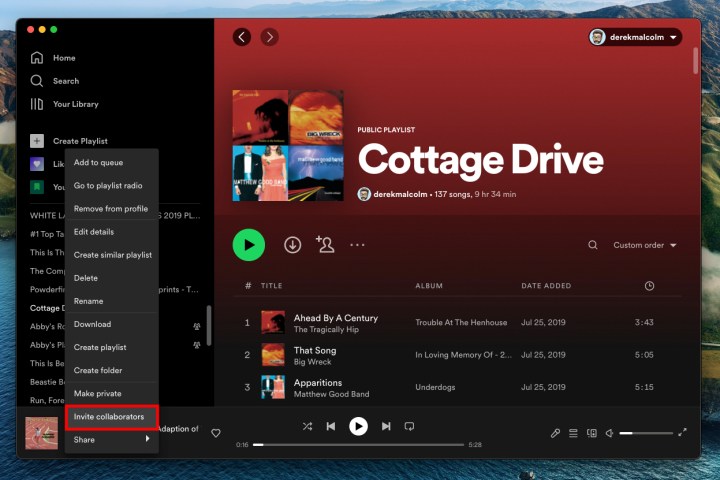Click the search-in-playlist magnifier icon
Image resolution: width=720 pixels, height=480 pixels.
pyautogui.click(x=593, y=245)
